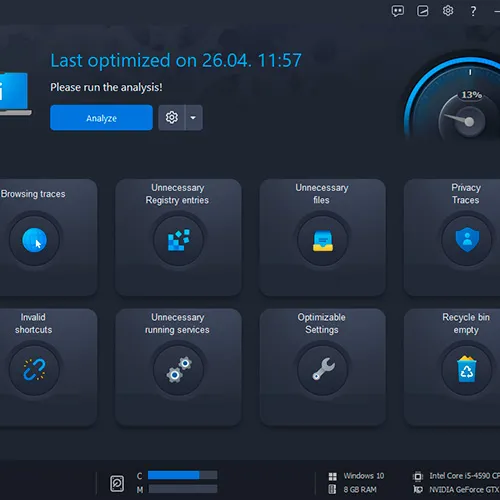Click the Unnecessary running services label
Viewport: 500px width, 500px height.
tap(177, 323)
